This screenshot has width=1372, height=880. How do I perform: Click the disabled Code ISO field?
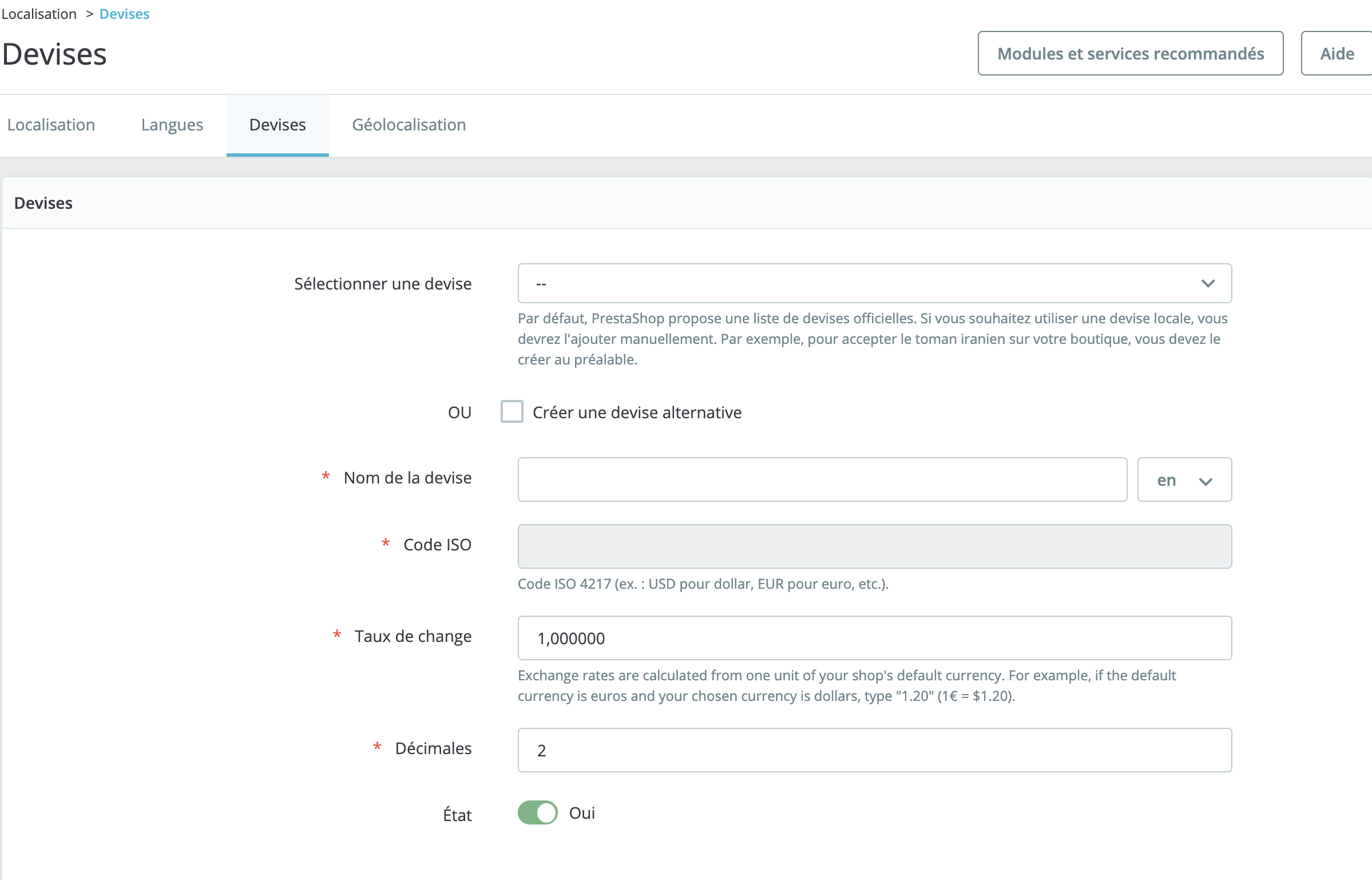tap(874, 546)
